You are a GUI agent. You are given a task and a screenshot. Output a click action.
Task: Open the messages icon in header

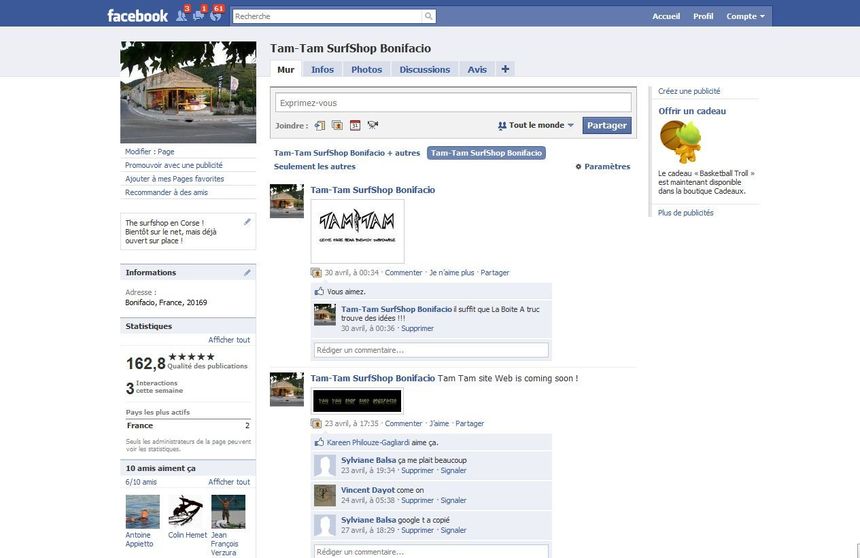[x=199, y=15]
